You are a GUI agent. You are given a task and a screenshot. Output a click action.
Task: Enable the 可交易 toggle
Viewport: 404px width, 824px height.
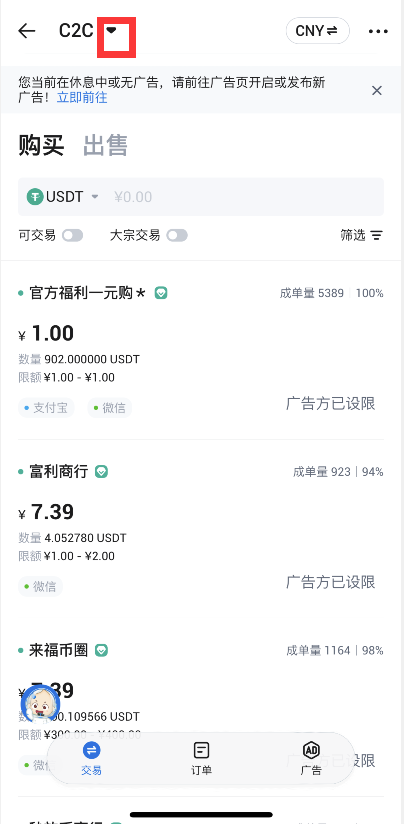pyautogui.click(x=72, y=235)
